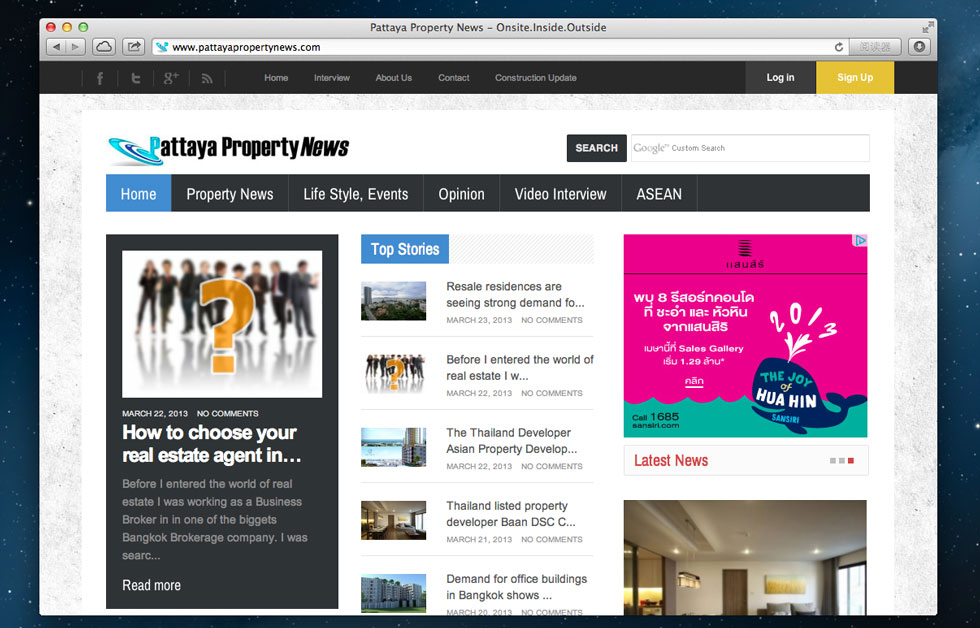
Task: Select the blue Home tab in the main menu
Action: pyautogui.click(x=138, y=194)
